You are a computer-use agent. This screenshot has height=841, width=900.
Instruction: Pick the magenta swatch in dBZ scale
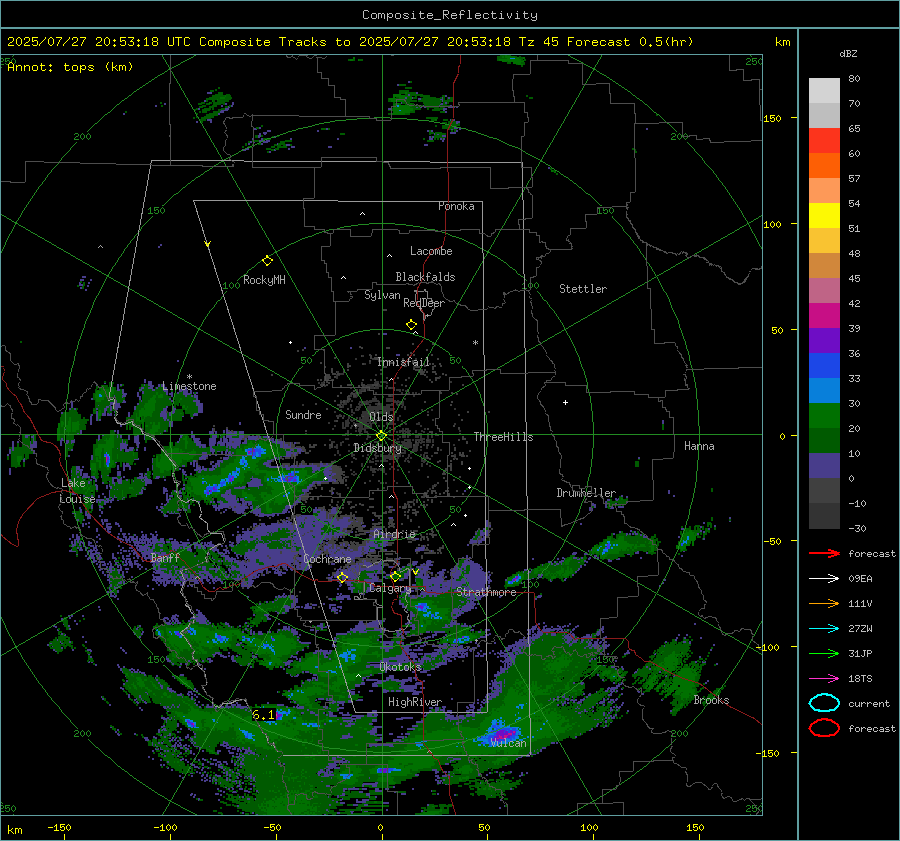click(x=824, y=316)
